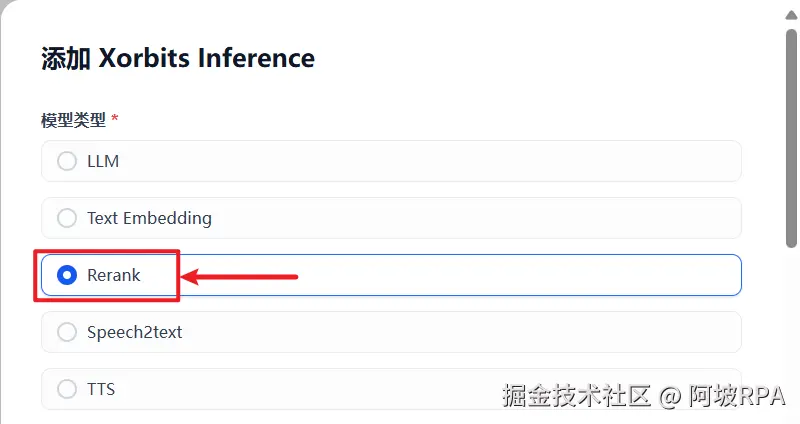Click the empty area of Text Embedding row

coord(480,218)
